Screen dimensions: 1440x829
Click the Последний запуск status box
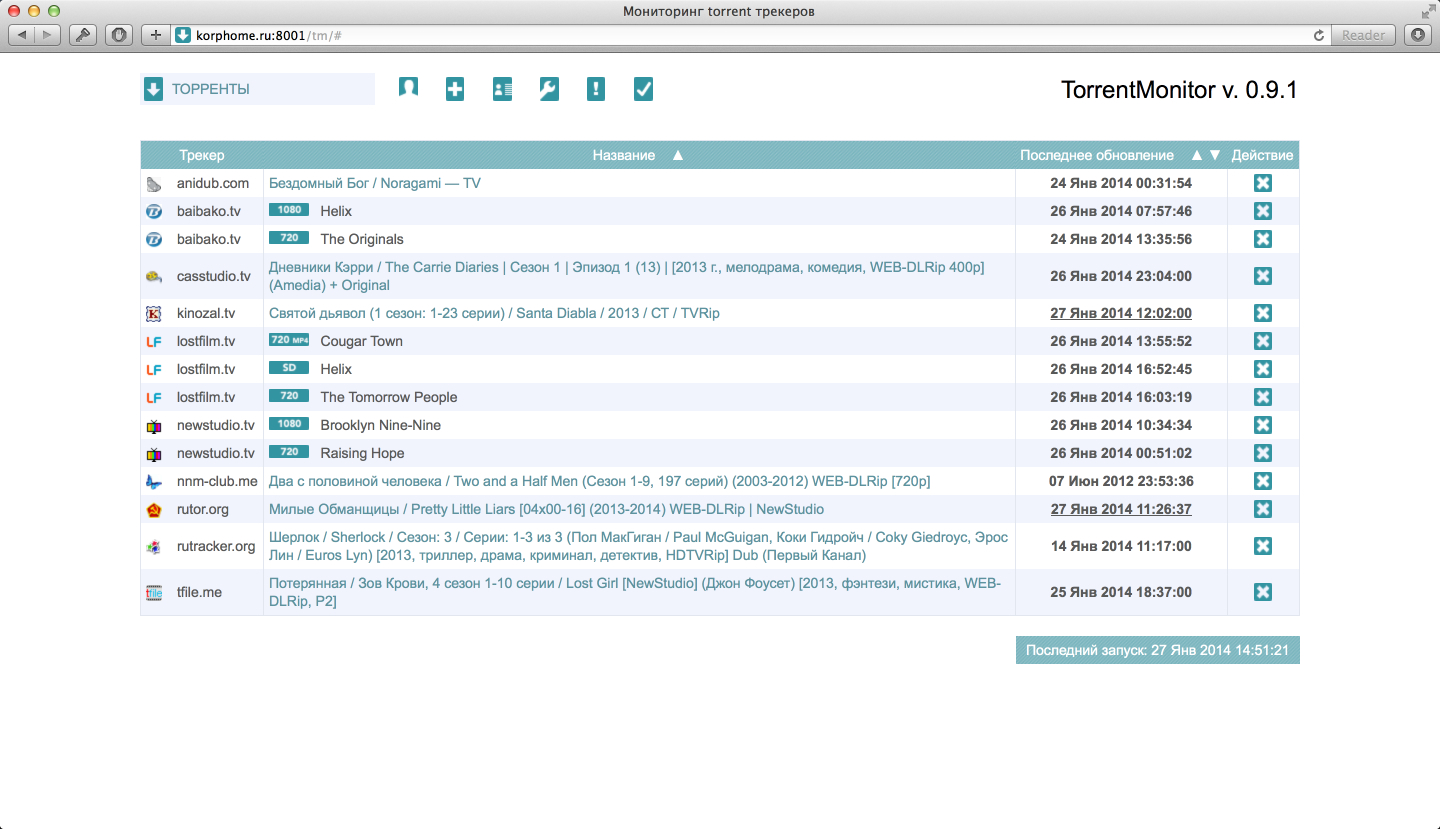[x=1158, y=650]
